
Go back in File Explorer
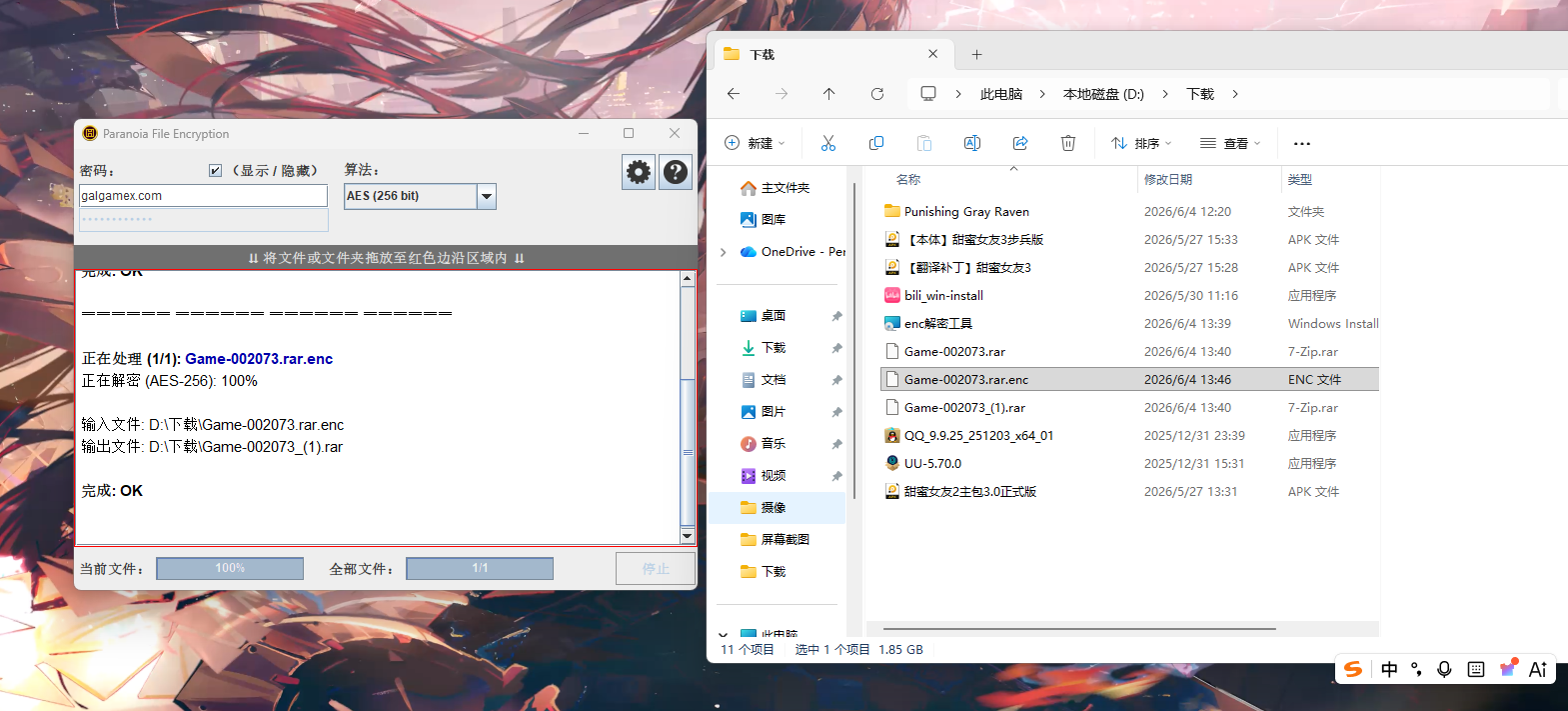pyautogui.click(x=734, y=94)
